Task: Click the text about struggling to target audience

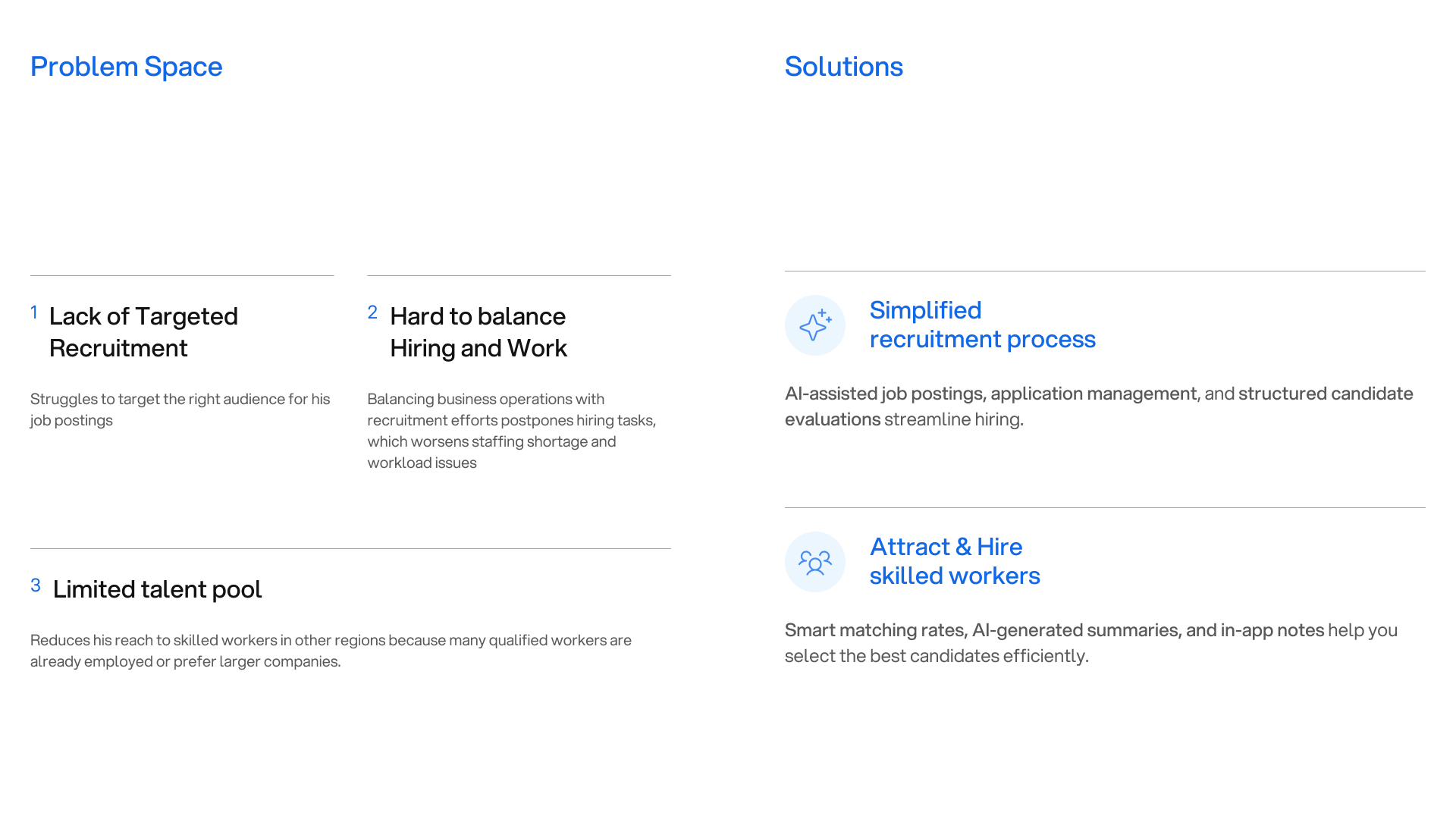Action: [x=180, y=409]
